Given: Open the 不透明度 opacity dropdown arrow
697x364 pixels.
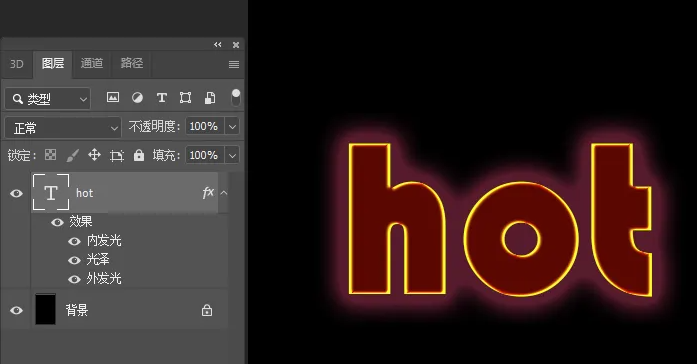Looking at the screenshot, I should click(x=232, y=127).
